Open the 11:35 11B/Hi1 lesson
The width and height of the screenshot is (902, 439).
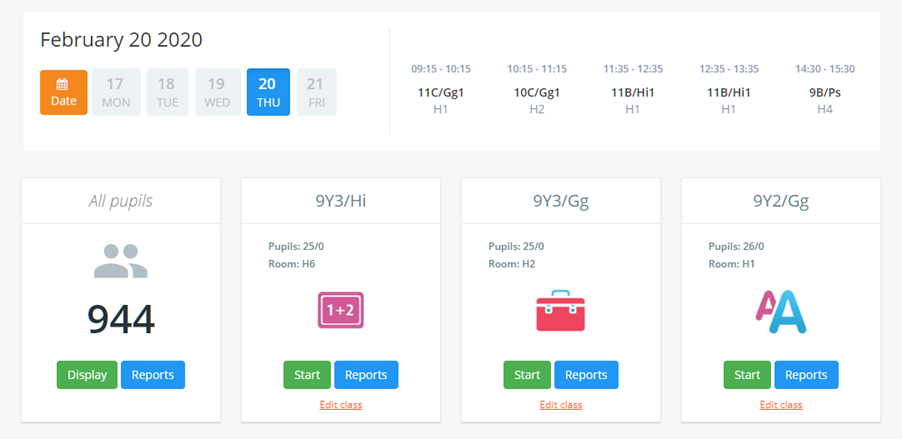(x=633, y=89)
